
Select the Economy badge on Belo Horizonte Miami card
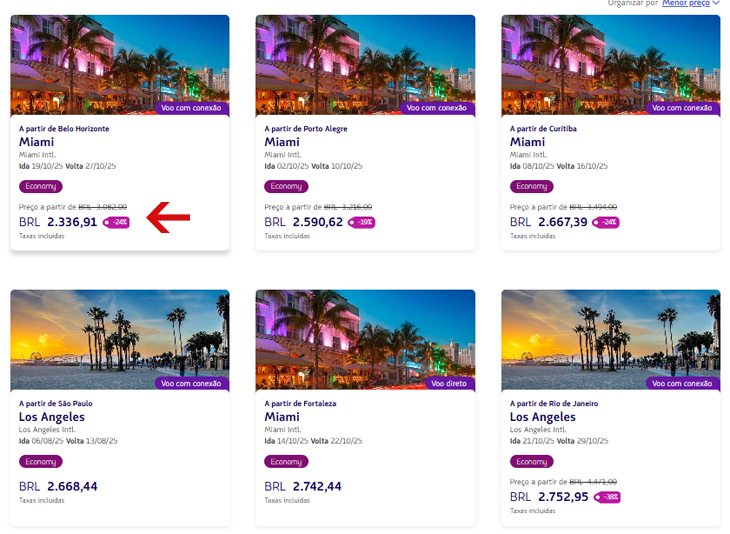click(x=41, y=186)
